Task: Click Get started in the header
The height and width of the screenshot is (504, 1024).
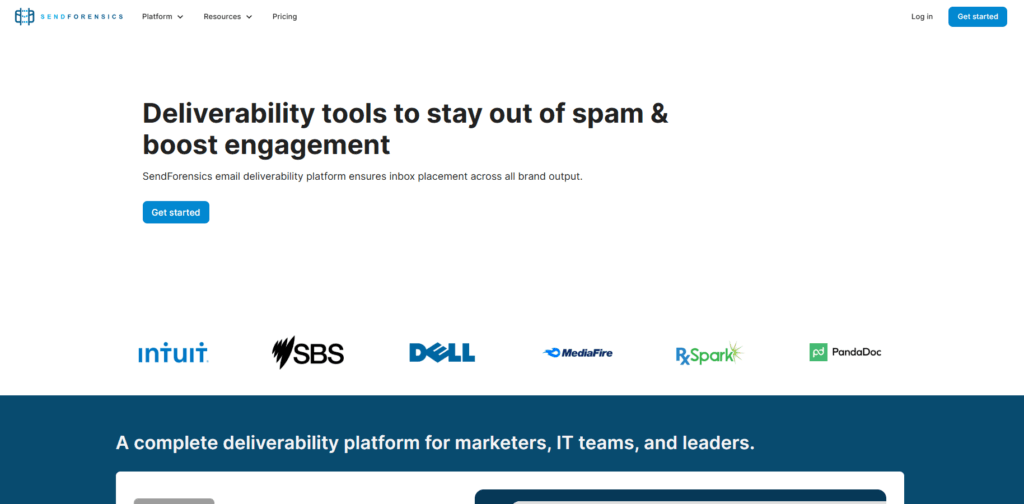Action: pyautogui.click(x=978, y=16)
